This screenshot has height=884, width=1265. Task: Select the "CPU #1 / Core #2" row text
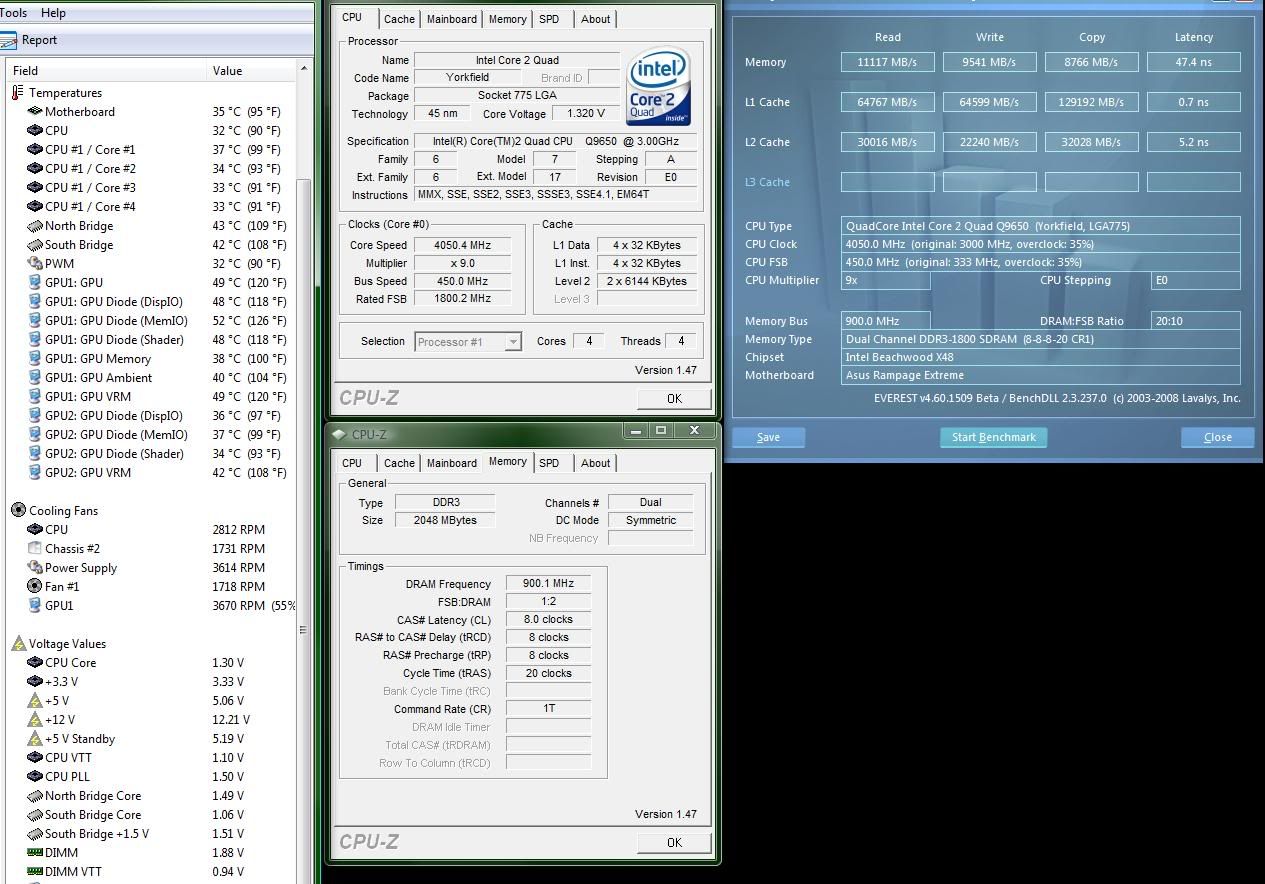[90, 169]
